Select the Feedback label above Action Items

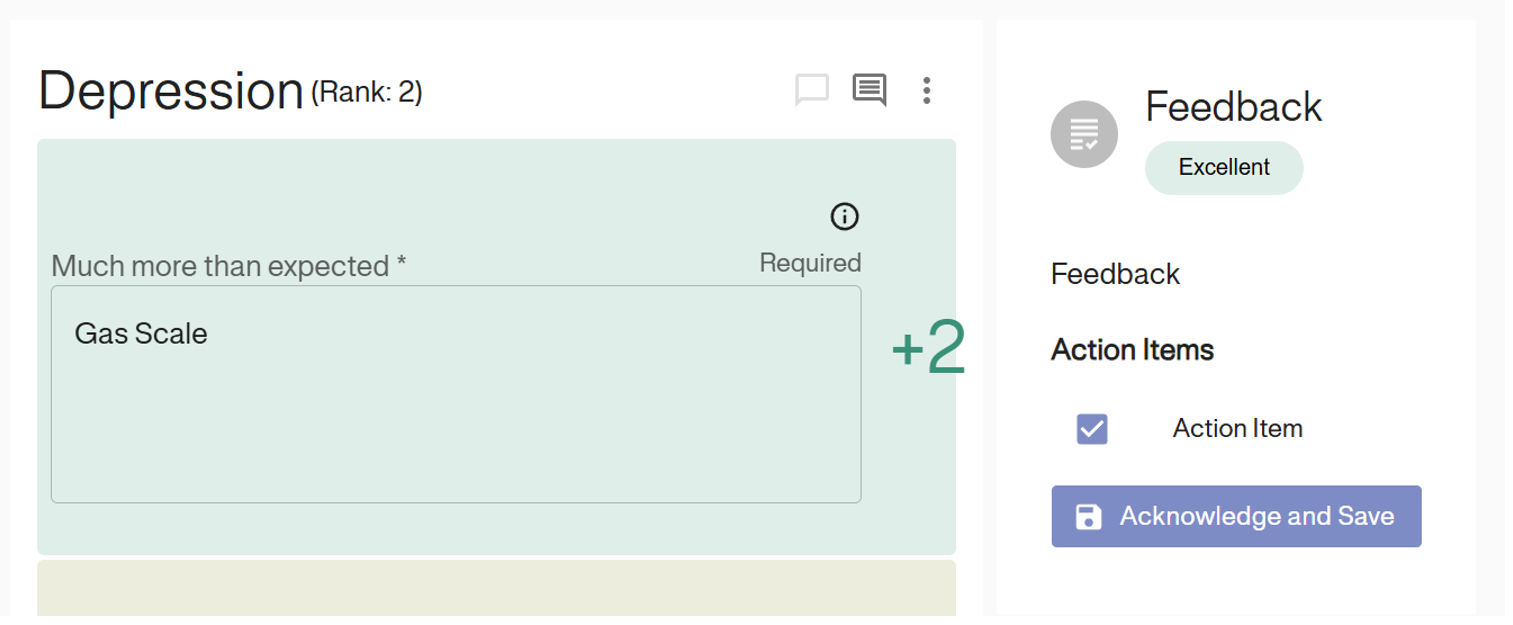[1115, 274]
